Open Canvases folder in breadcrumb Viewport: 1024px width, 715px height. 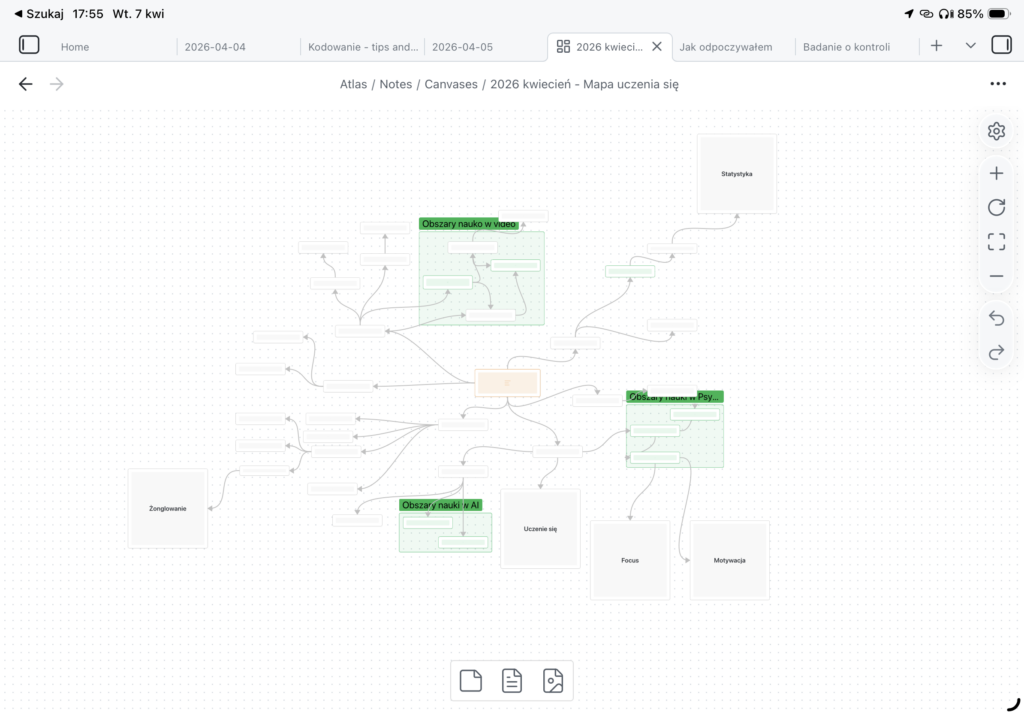point(451,84)
